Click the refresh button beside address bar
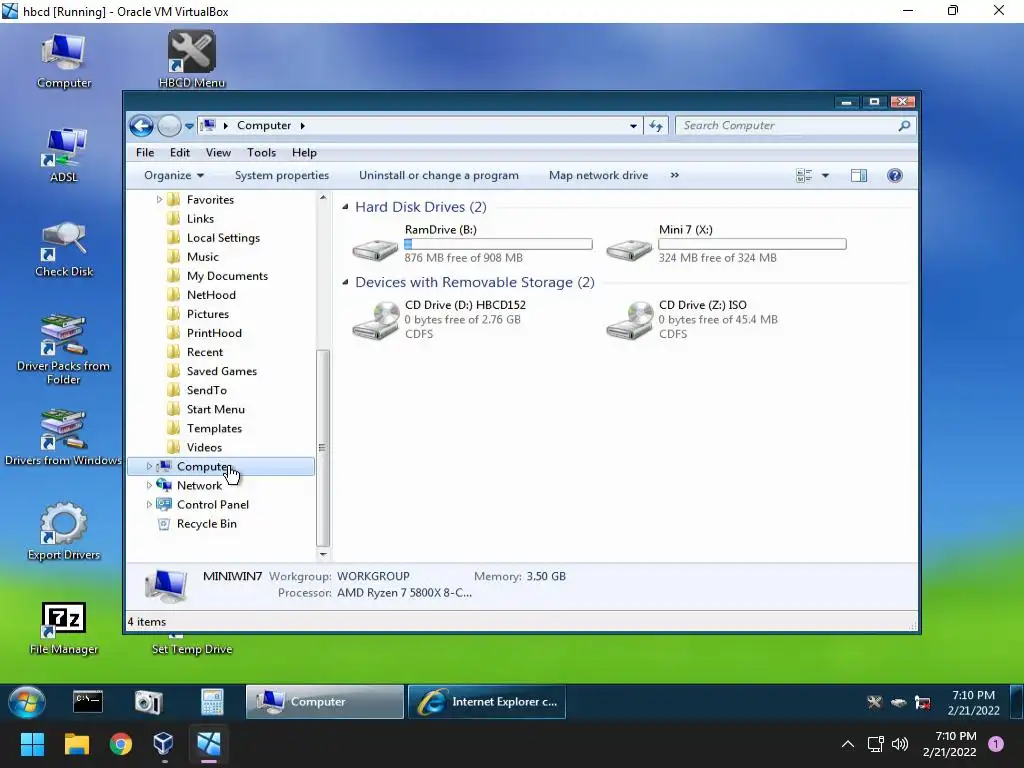This screenshot has width=1024, height=768. click(x=656, y=125)
